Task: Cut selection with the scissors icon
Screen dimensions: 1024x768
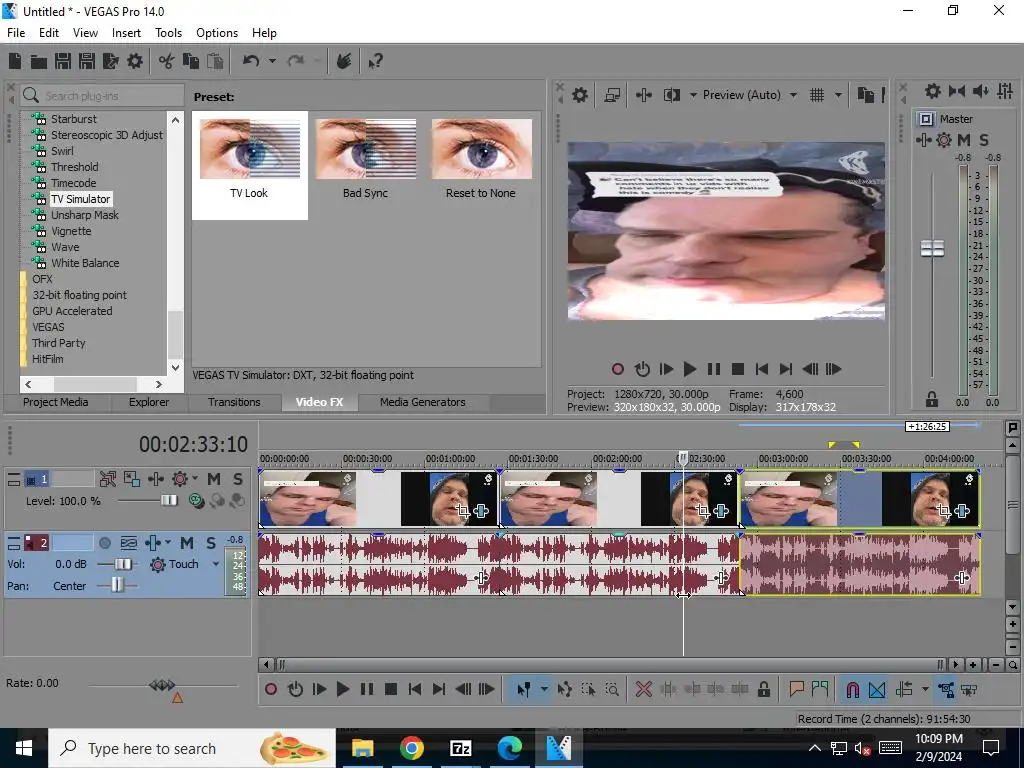Action: tap(167, 61)
